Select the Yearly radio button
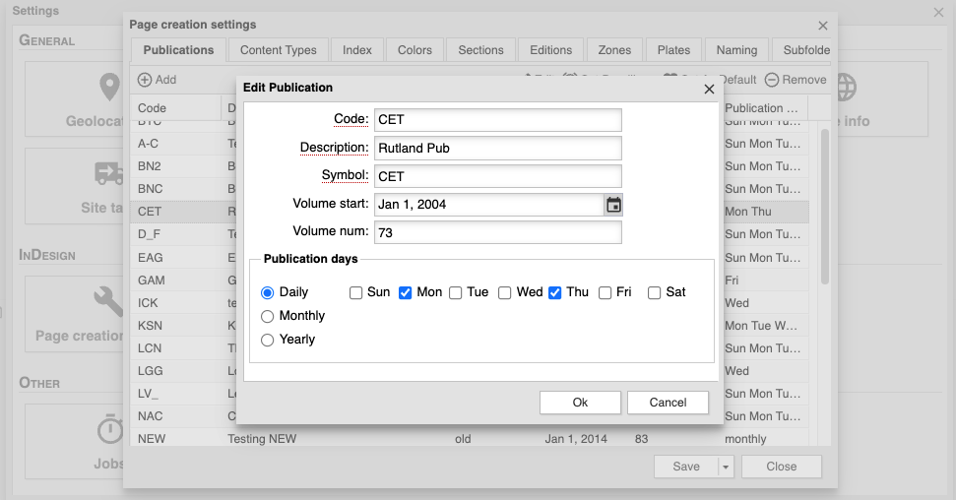 click(x=267, y=340)
